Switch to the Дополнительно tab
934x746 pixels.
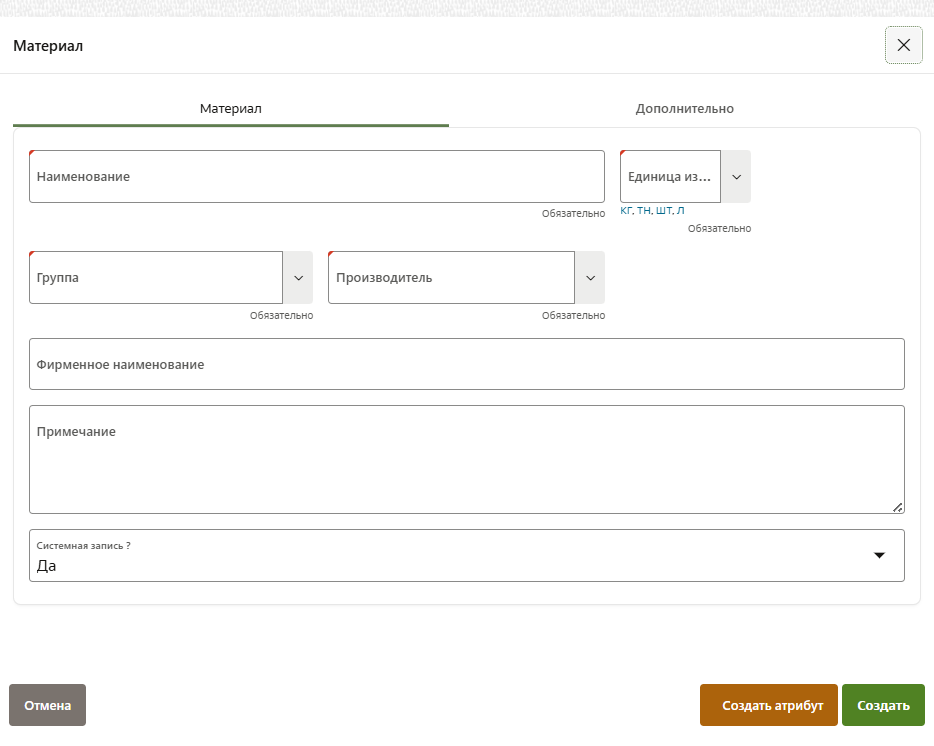click(x=684, y=108)
